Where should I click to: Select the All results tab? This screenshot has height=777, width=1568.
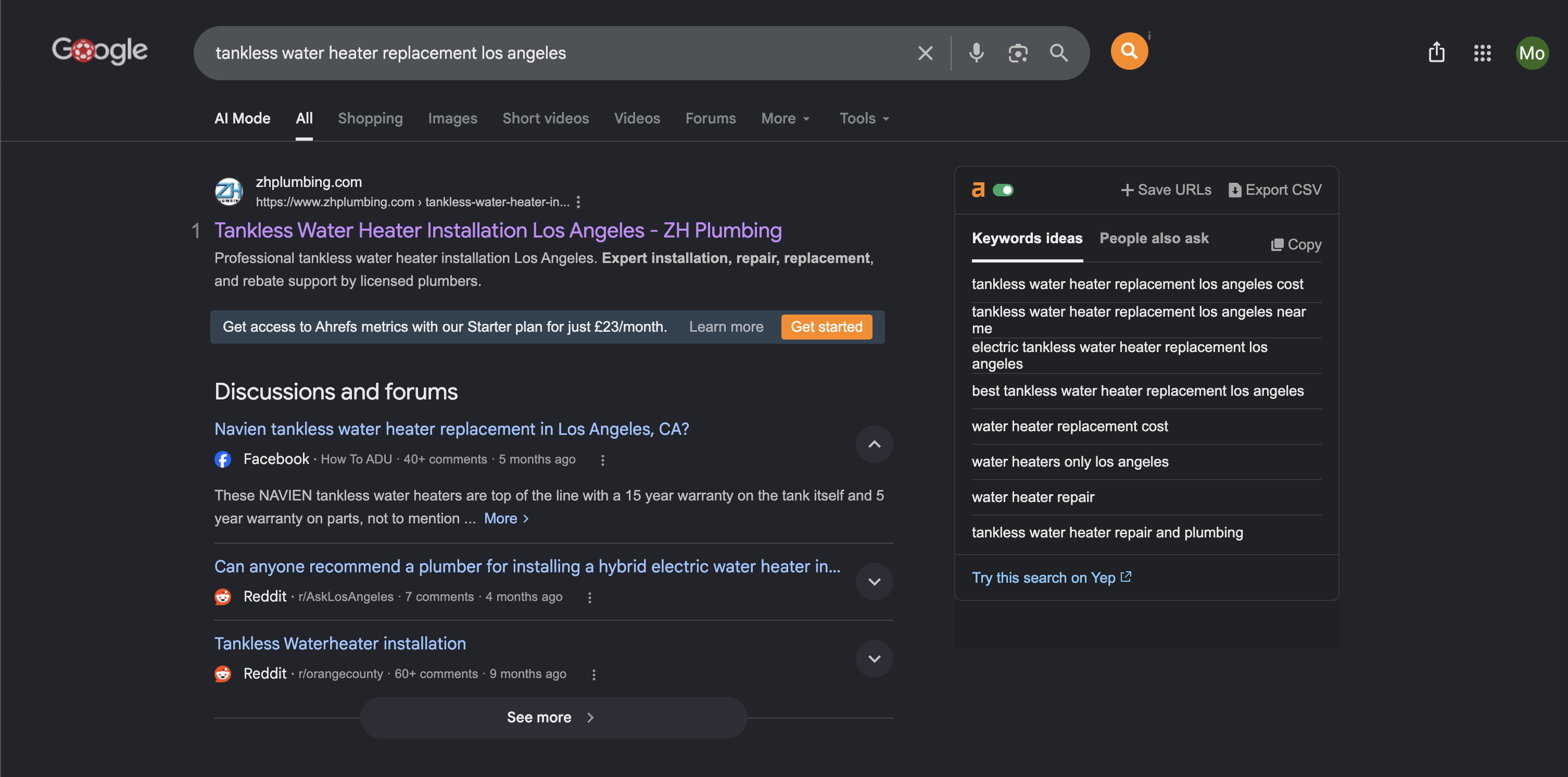coord(305,119)
